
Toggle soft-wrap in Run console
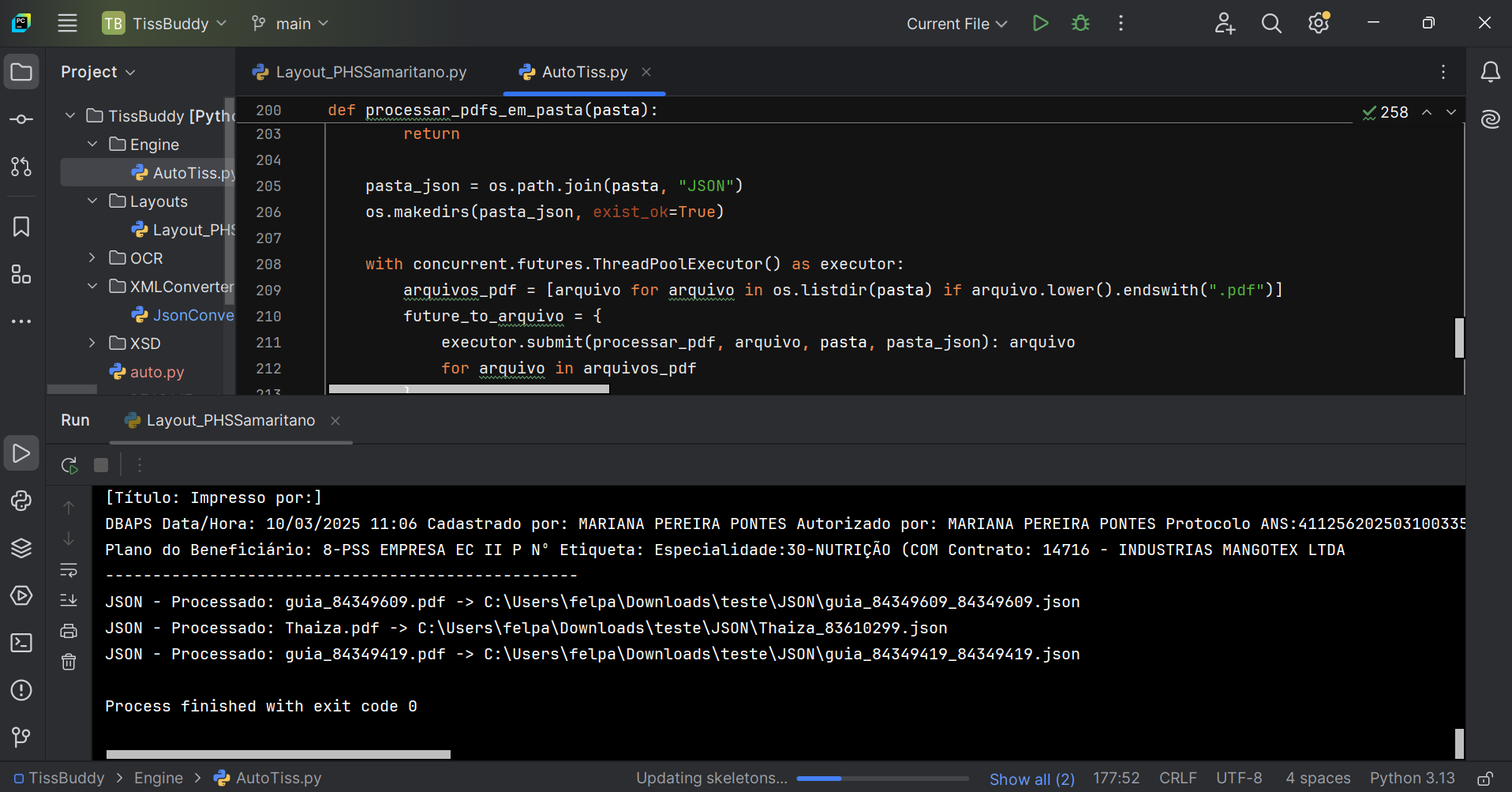tap(69, 570)
